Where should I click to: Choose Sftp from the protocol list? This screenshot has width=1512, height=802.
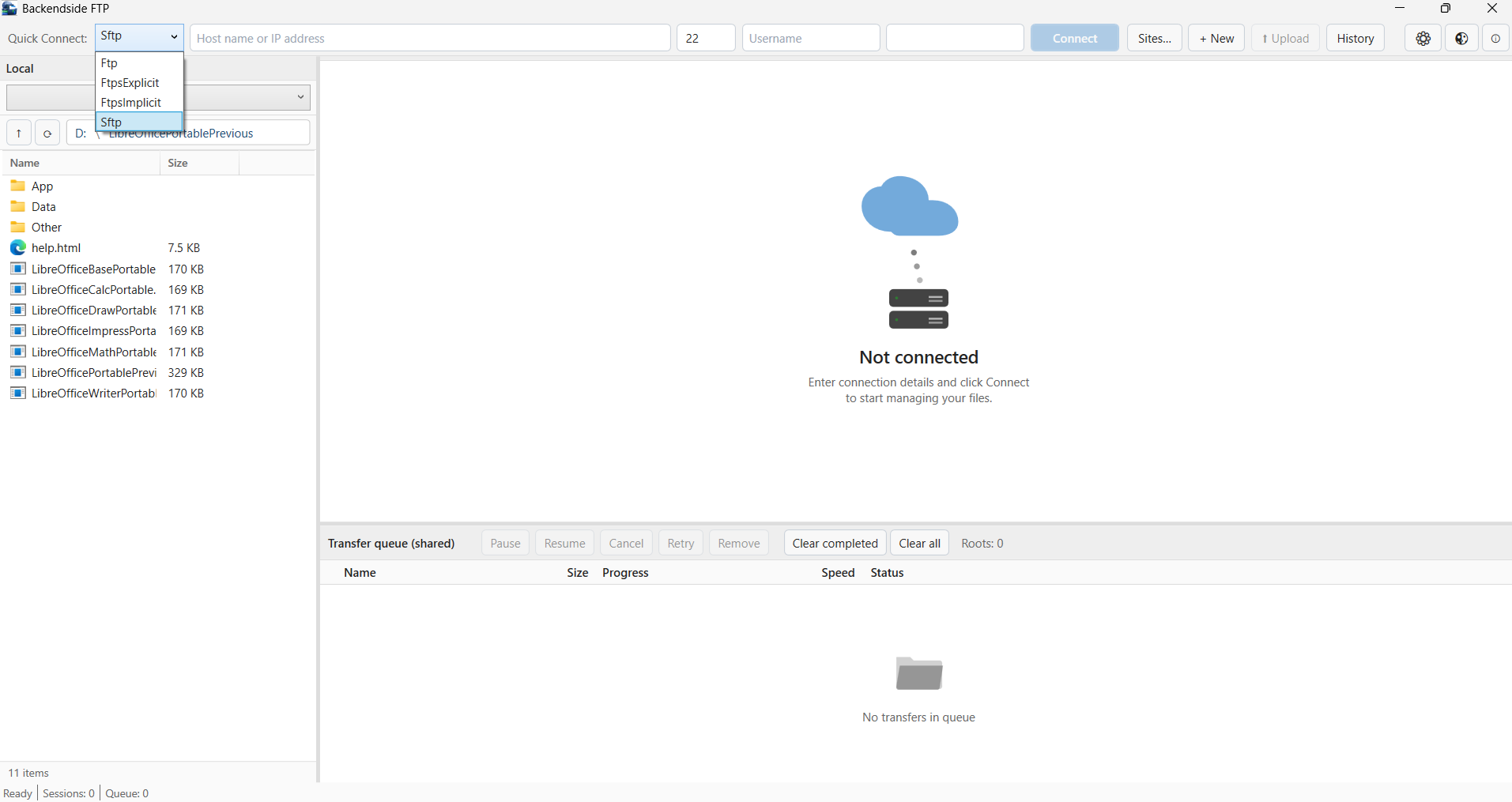tap(139, 122)
